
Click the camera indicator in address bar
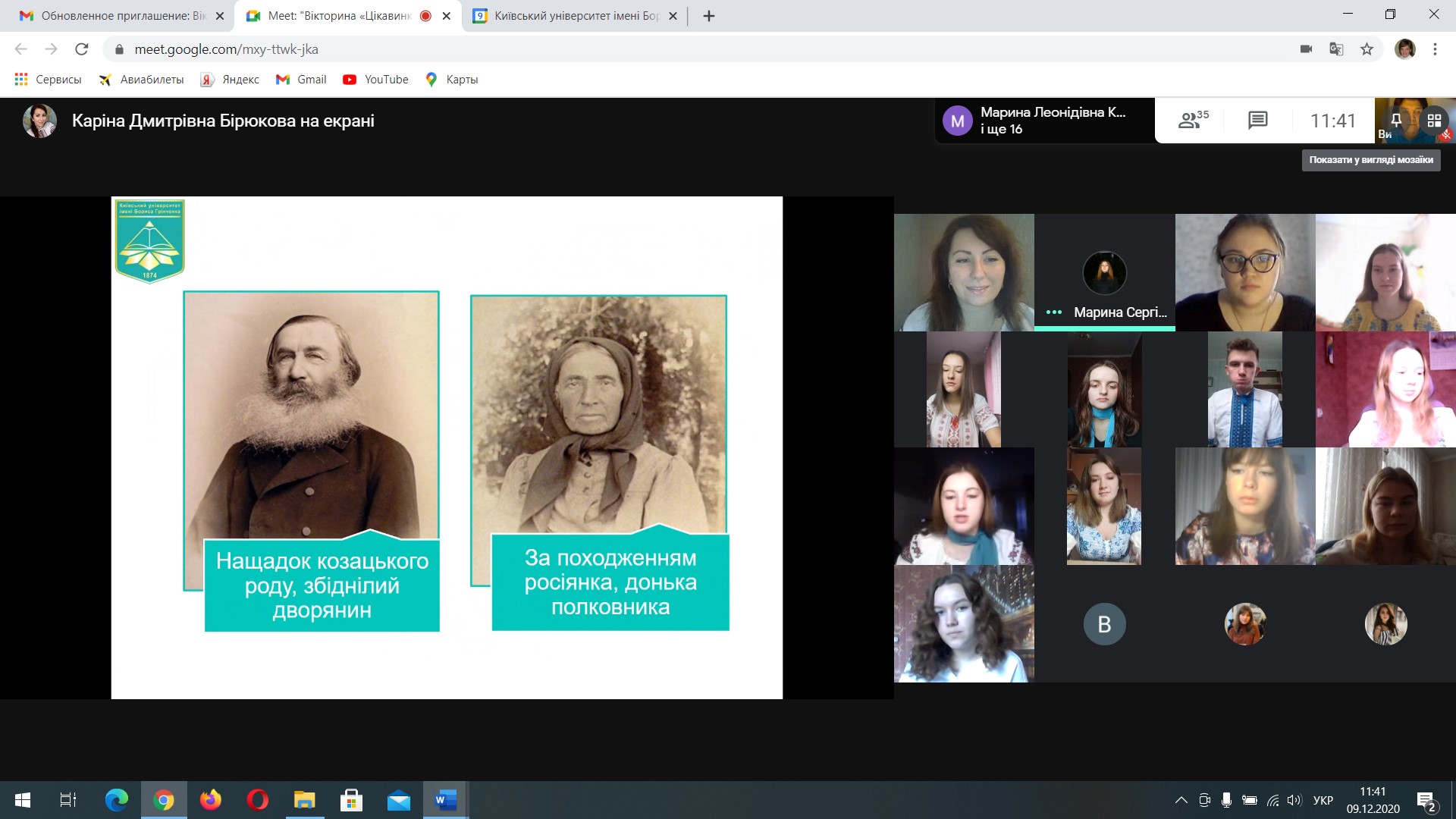(1306, 49)
